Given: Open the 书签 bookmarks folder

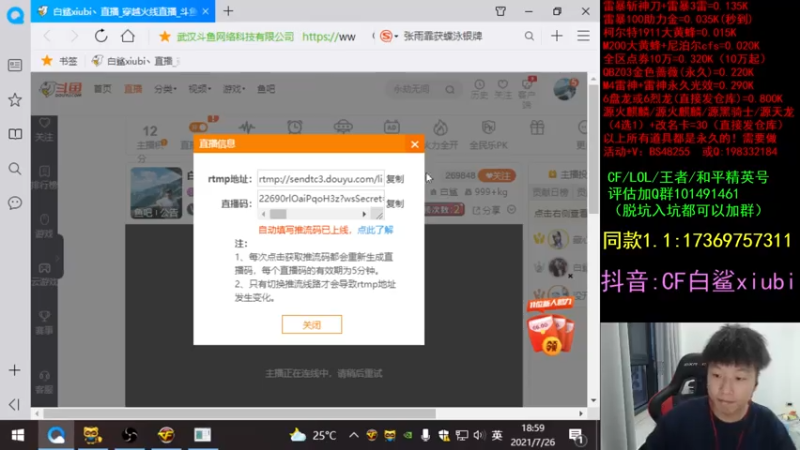Looking at the screenshot, I should click(x=60, y=61).
